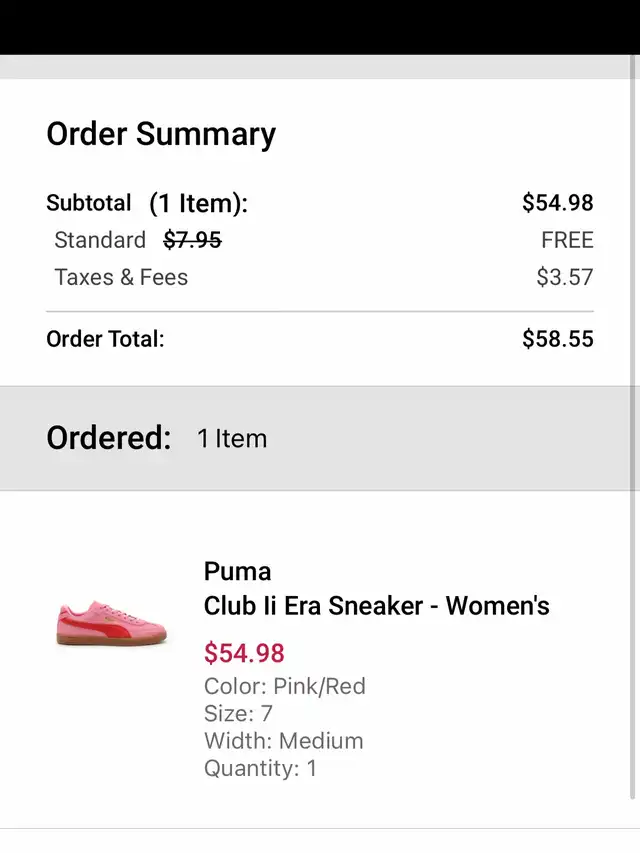Screen dimensions: 640x853
Task: Select the Color: Pink/Red detail
Action: [285, 686]
